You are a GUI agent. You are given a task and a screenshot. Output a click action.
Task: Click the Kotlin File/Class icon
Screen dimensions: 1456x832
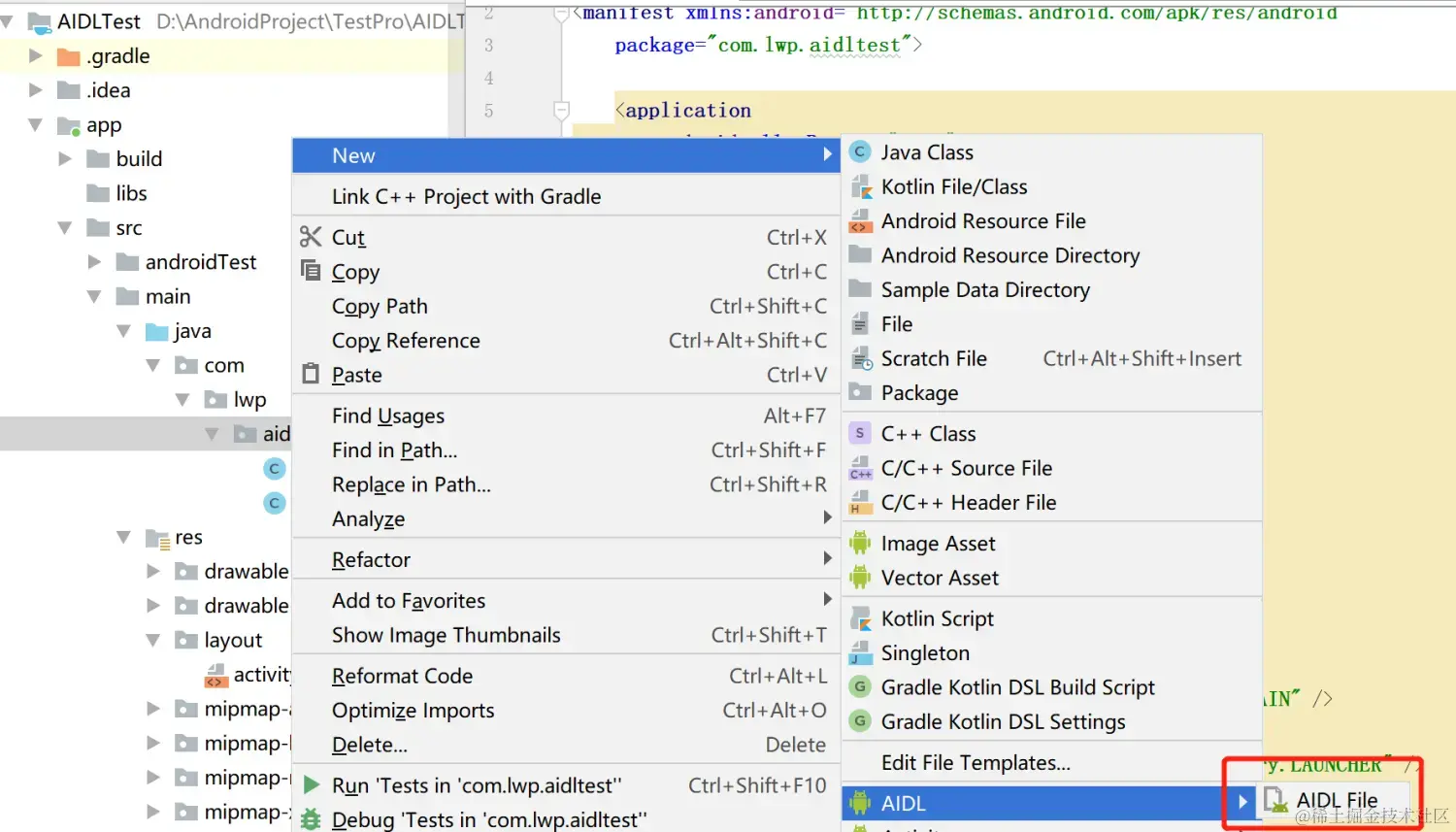(x=860, y=186)
